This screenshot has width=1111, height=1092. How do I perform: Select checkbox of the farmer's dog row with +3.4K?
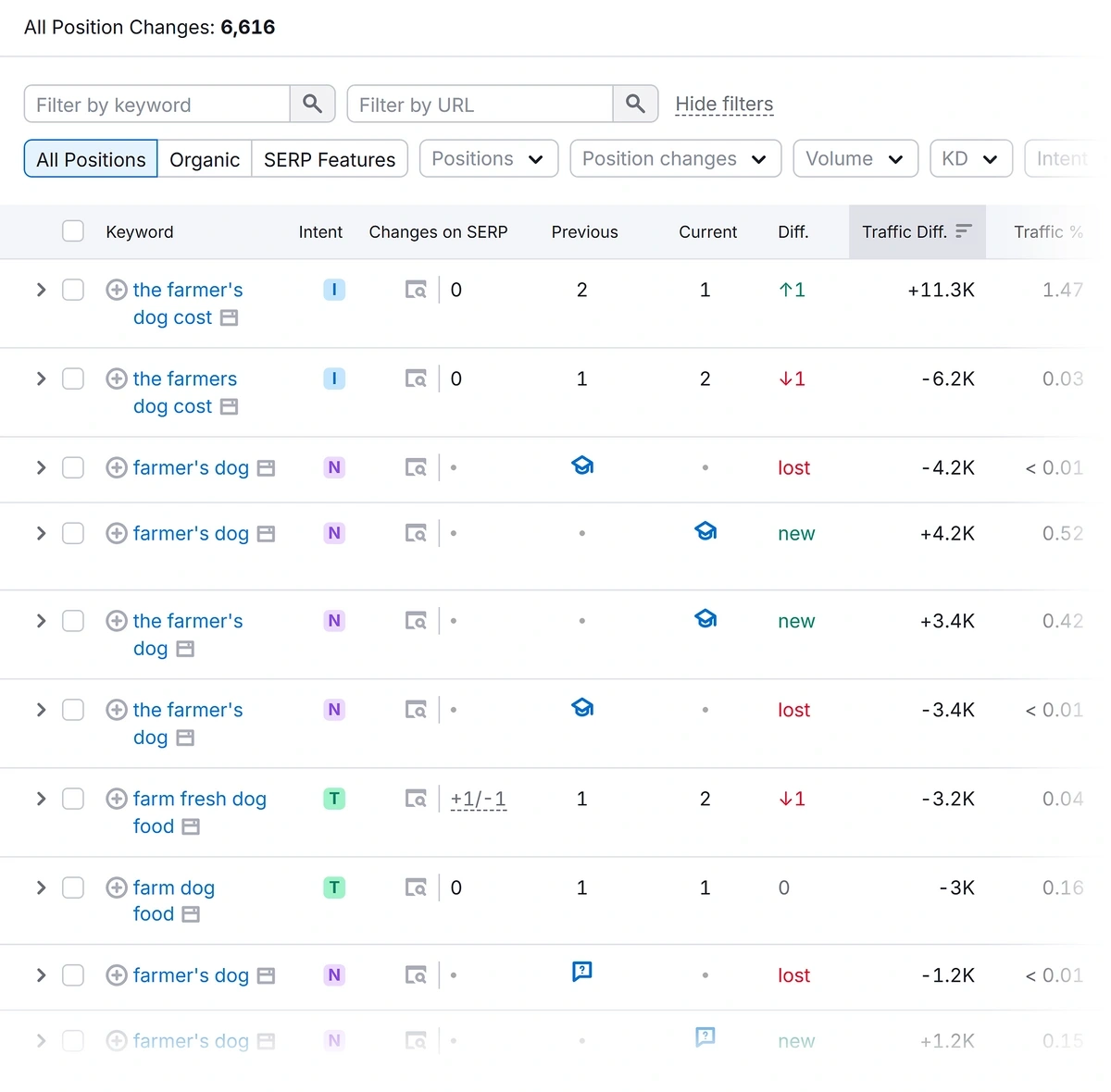[73, 621]
